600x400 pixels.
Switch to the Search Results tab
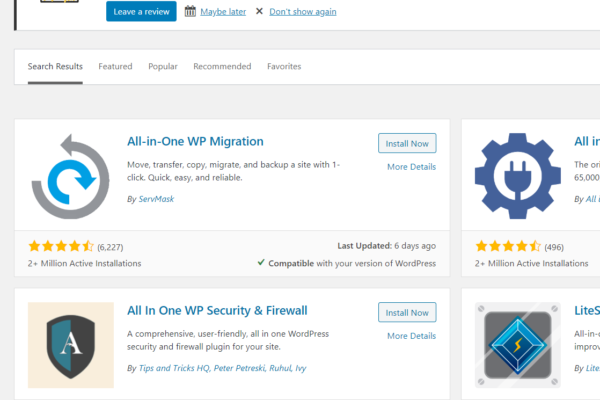click(55, 67)
